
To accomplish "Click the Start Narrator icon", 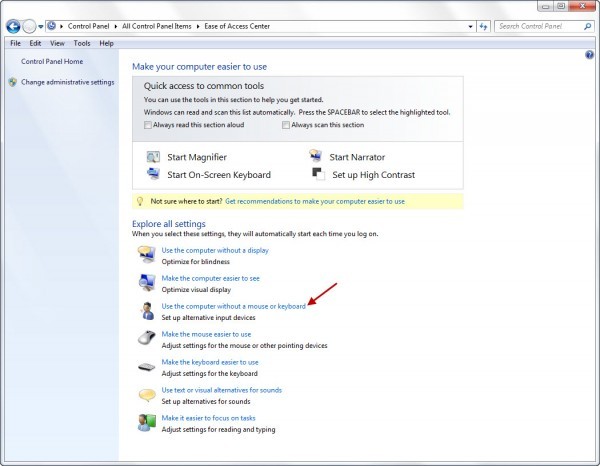I will 316,157.
